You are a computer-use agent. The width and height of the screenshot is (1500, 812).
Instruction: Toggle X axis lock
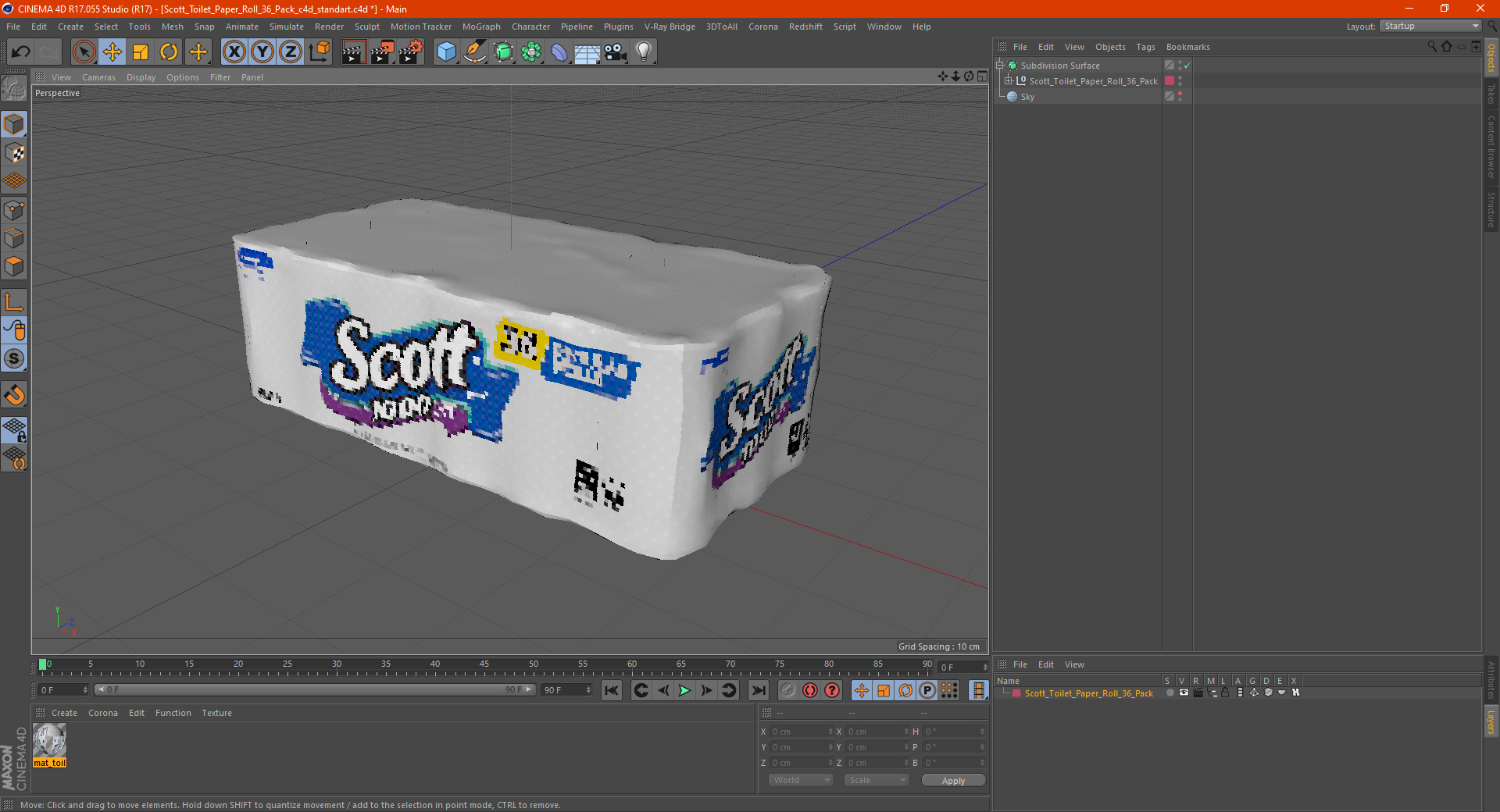tap(234, 52)
